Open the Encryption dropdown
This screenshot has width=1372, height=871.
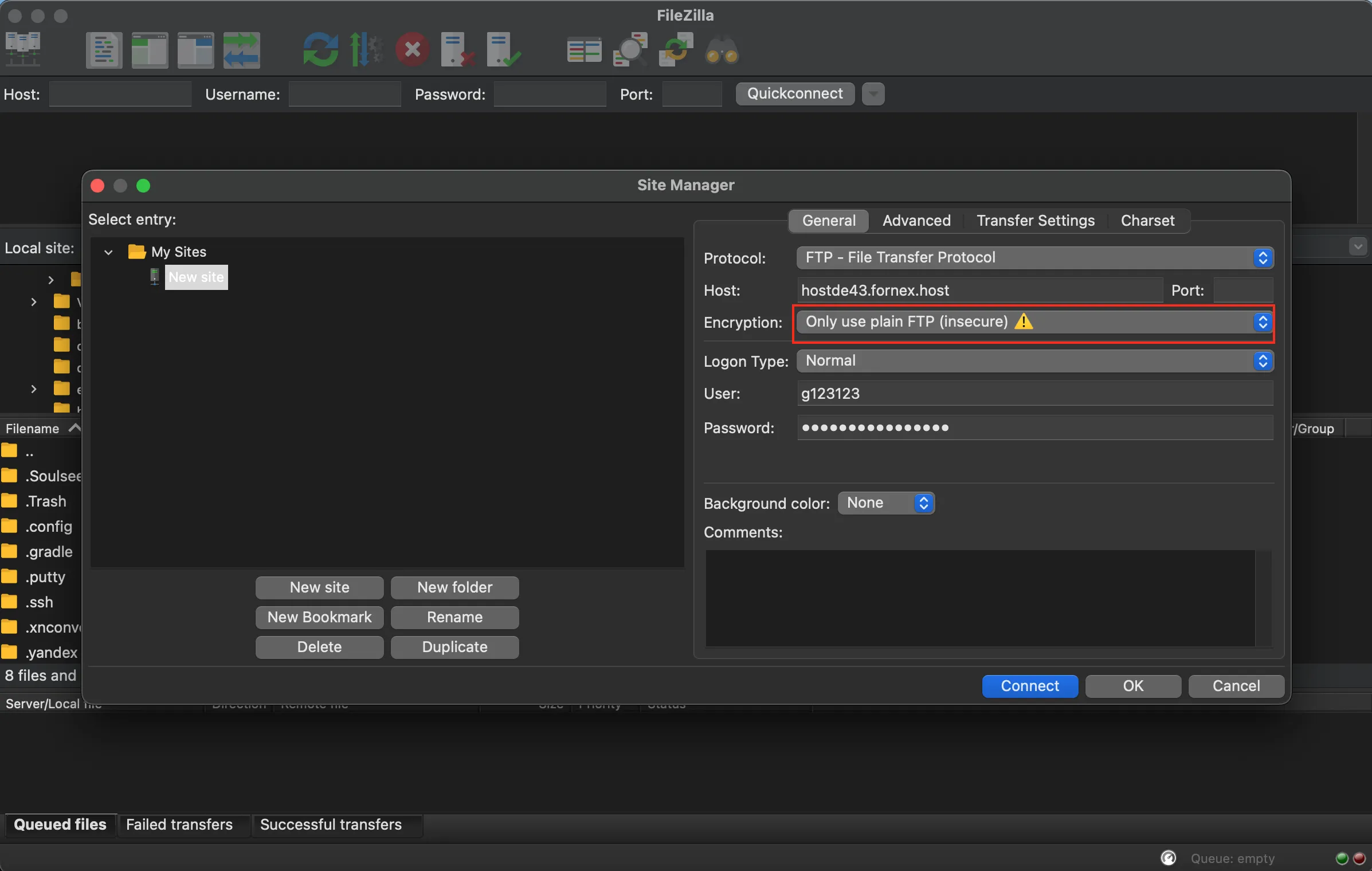click(x=1034, y=321)
